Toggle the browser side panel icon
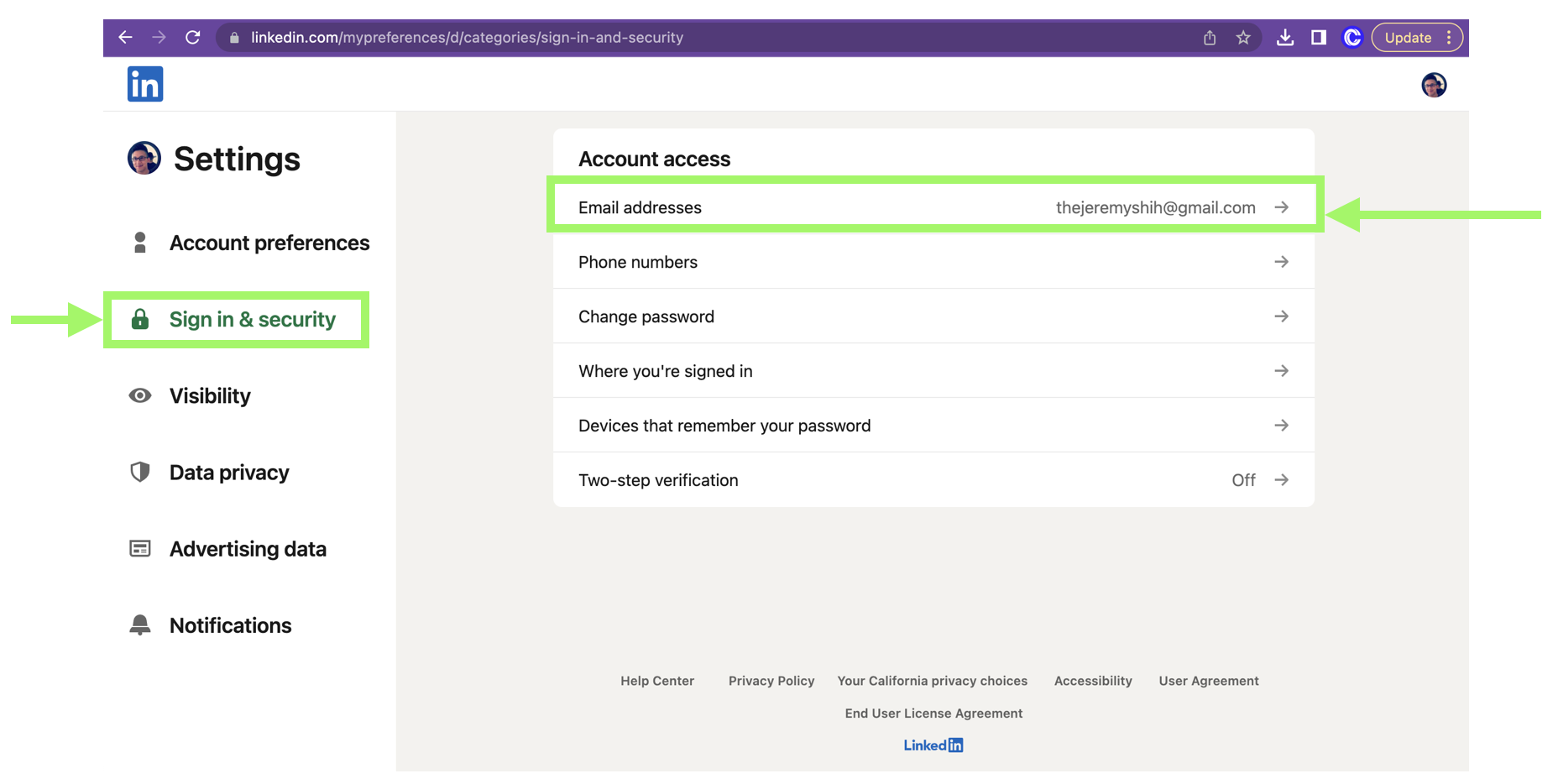1558x784 pixels. pyautogui.click(x=1318, y=38)
